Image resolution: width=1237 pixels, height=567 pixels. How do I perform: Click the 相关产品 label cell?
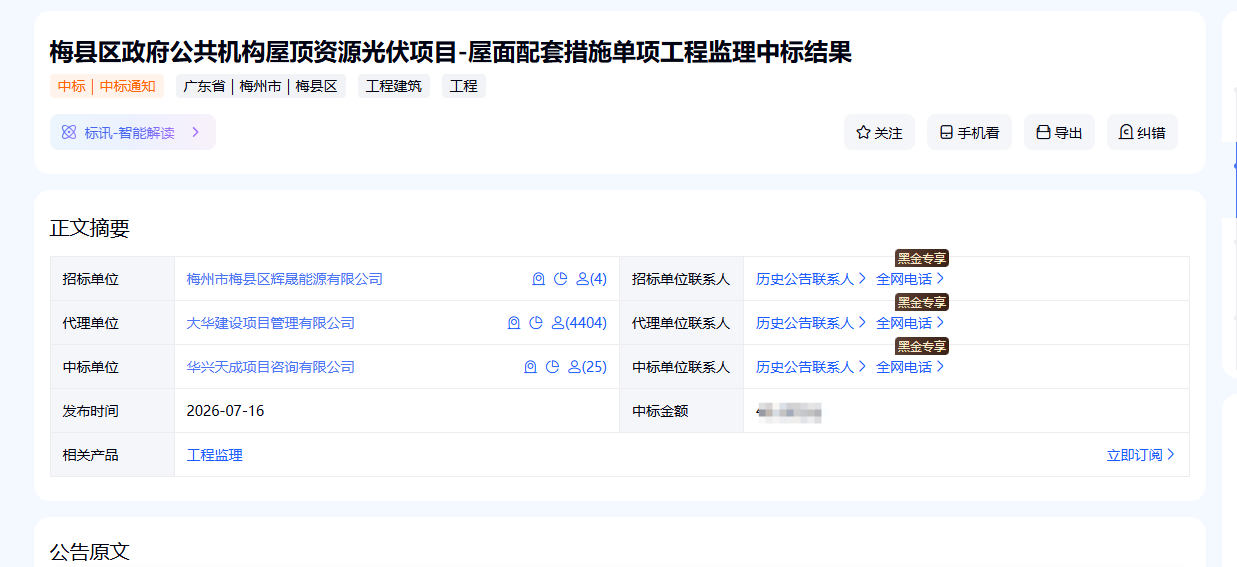(x=113, y=455)
